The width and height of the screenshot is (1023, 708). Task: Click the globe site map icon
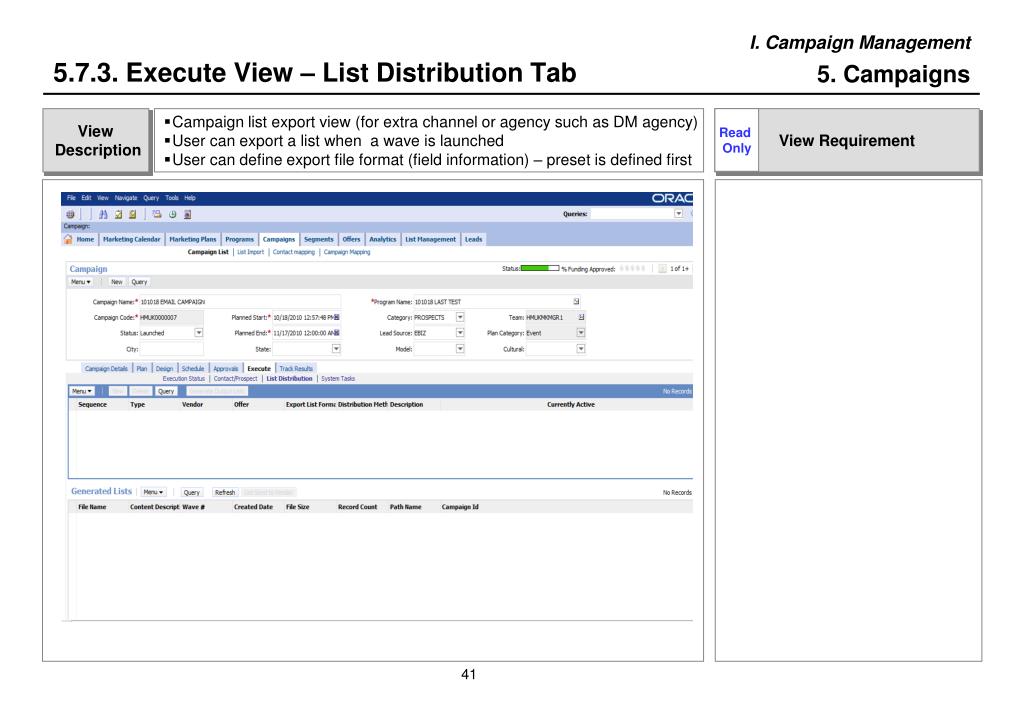coord(70,214)
